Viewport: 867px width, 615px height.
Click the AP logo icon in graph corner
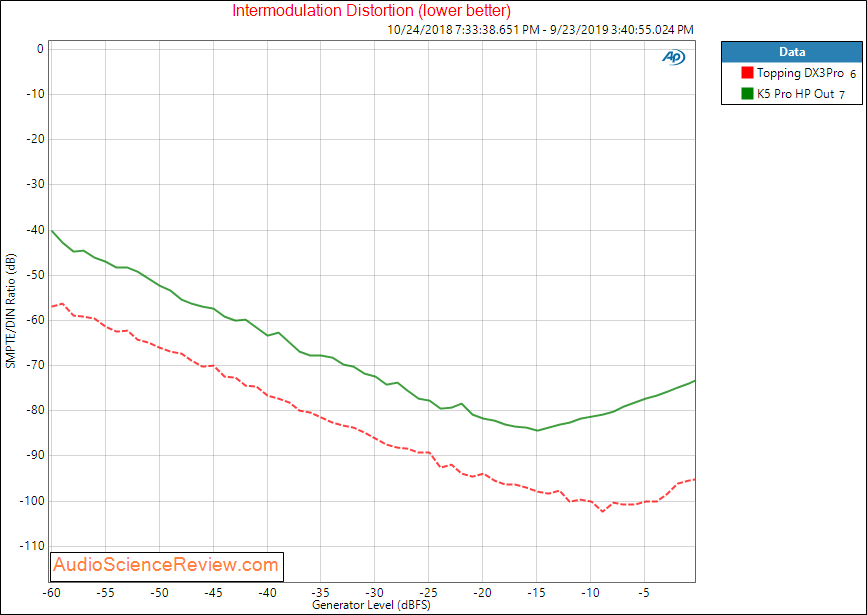point(673,57)
